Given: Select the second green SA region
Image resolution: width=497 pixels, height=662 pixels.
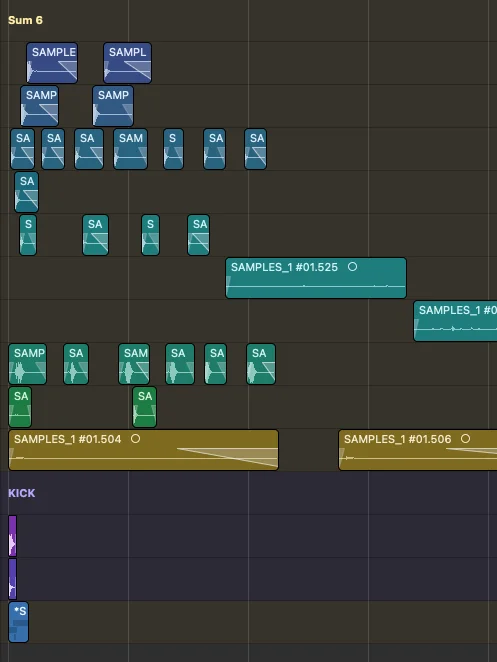Looking at the screenshot, I should [x=144, y=407].
